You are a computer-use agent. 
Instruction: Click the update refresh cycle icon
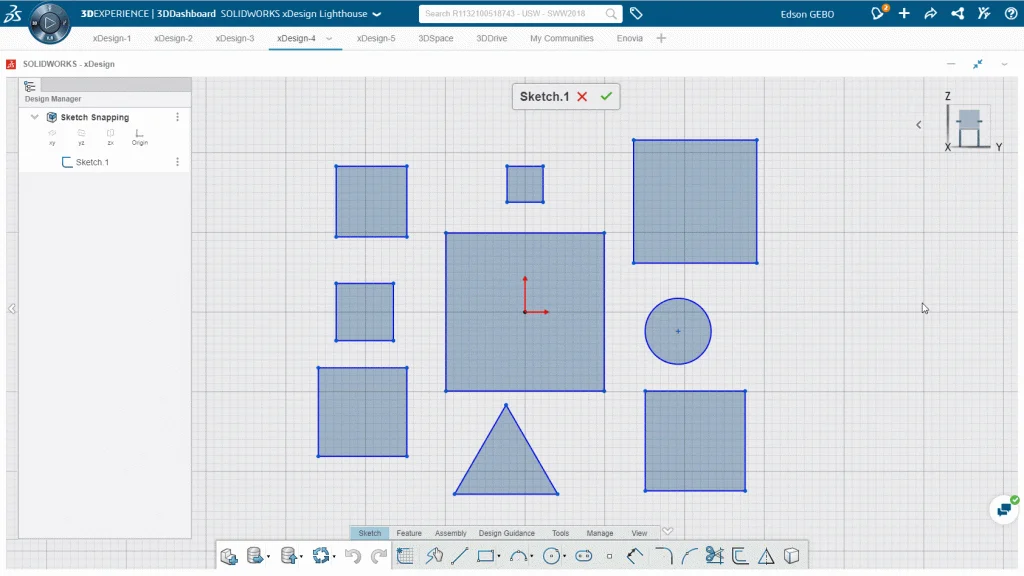pyautogui.click(x=321, y=556)
